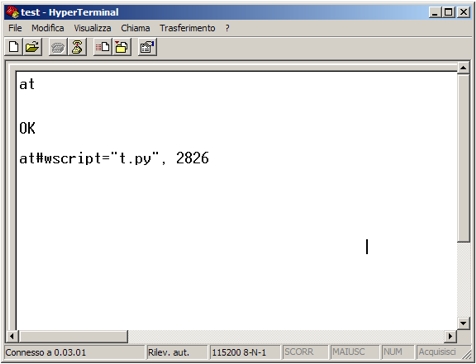The width and height of the screenshot is (476, 364).
Task: Click the grayed Connect phone icon
Action: [x=58, y=47]
